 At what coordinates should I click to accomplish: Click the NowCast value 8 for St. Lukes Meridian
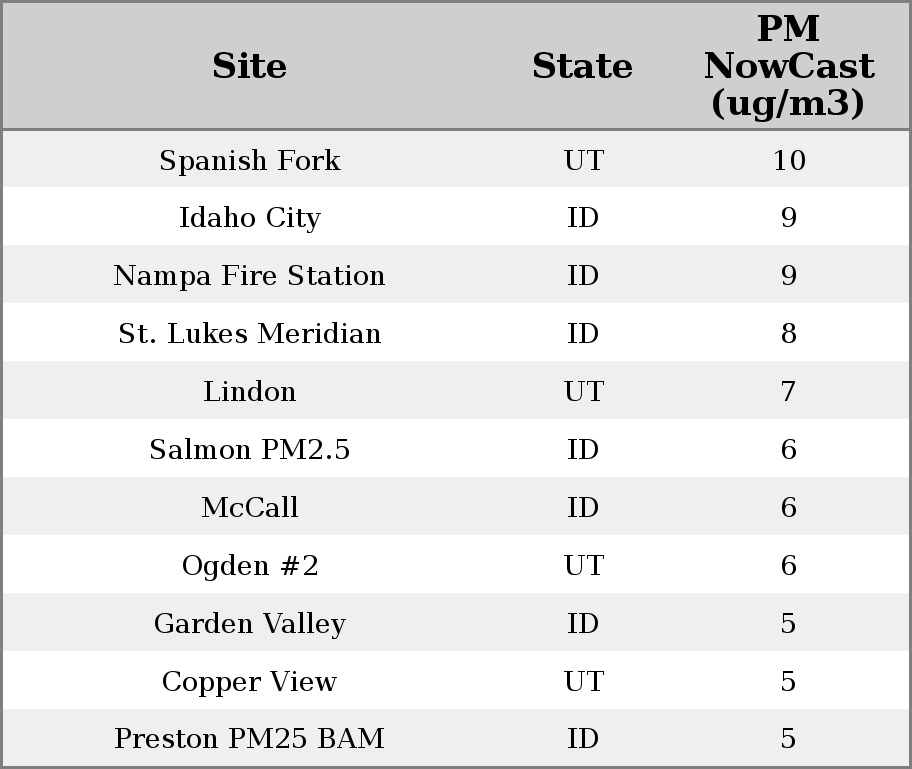pos(788,334)
